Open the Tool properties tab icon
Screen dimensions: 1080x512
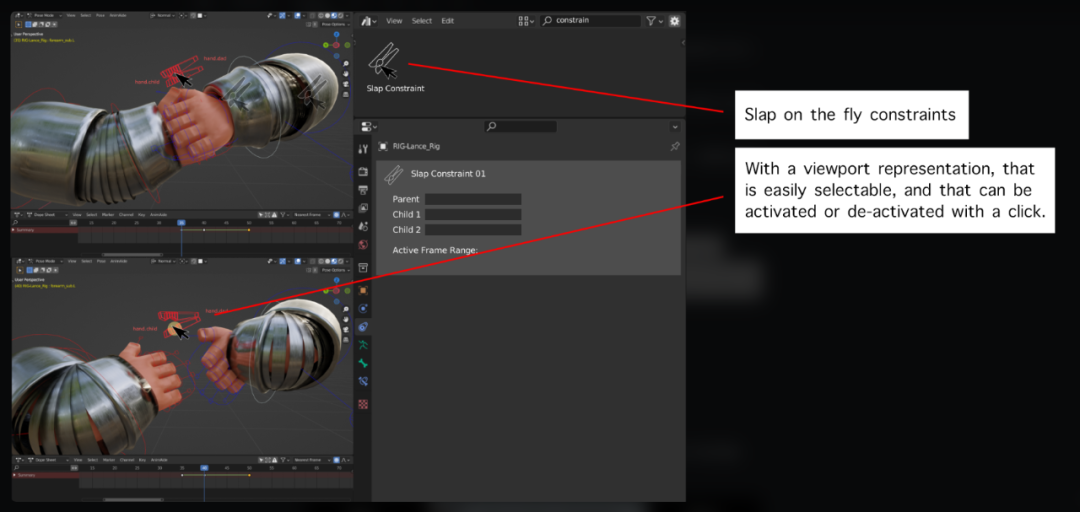click(x=363, y=149)
